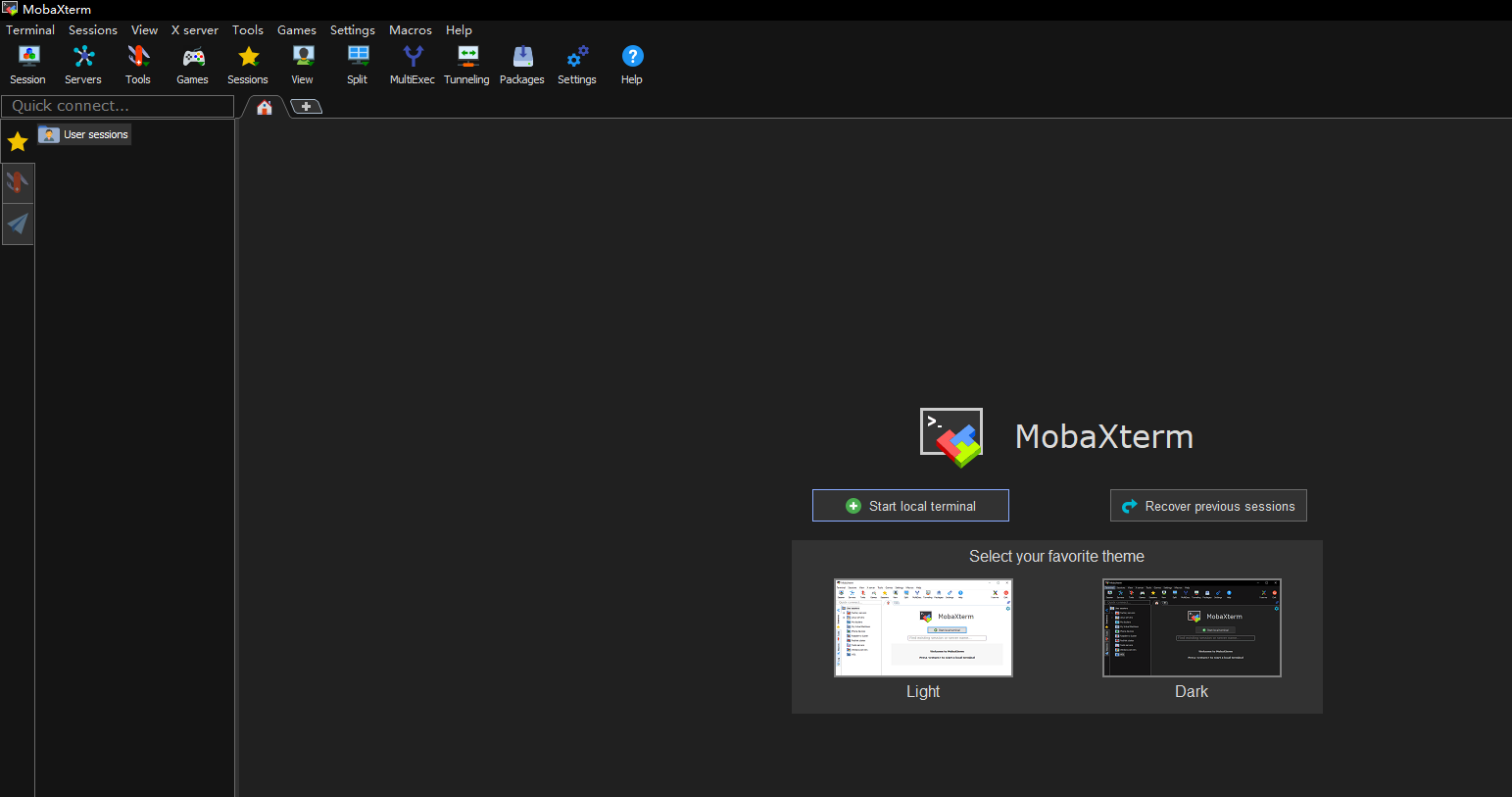Open the paper plane sidebar tab
Screen dimensions: 1512x797
point(18,224)
